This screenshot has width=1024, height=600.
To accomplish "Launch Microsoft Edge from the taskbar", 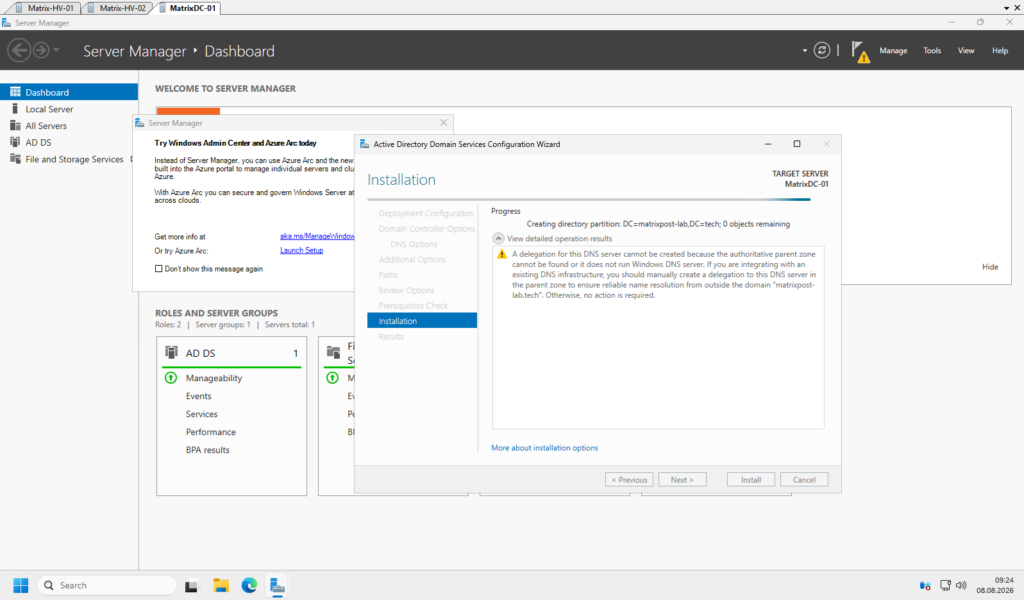I will click(249, 586).
